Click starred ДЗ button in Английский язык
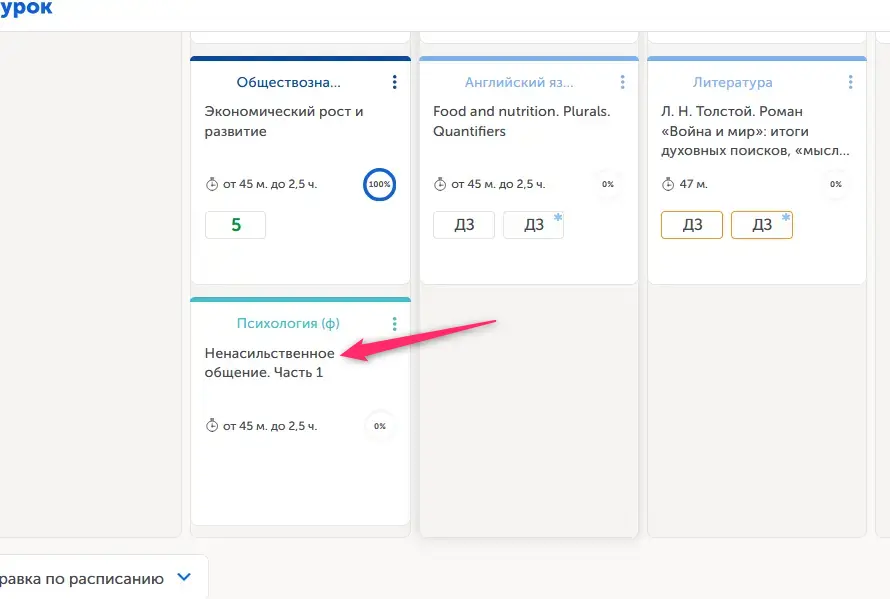This screenshot has height=599, width=890. [534, 225]
